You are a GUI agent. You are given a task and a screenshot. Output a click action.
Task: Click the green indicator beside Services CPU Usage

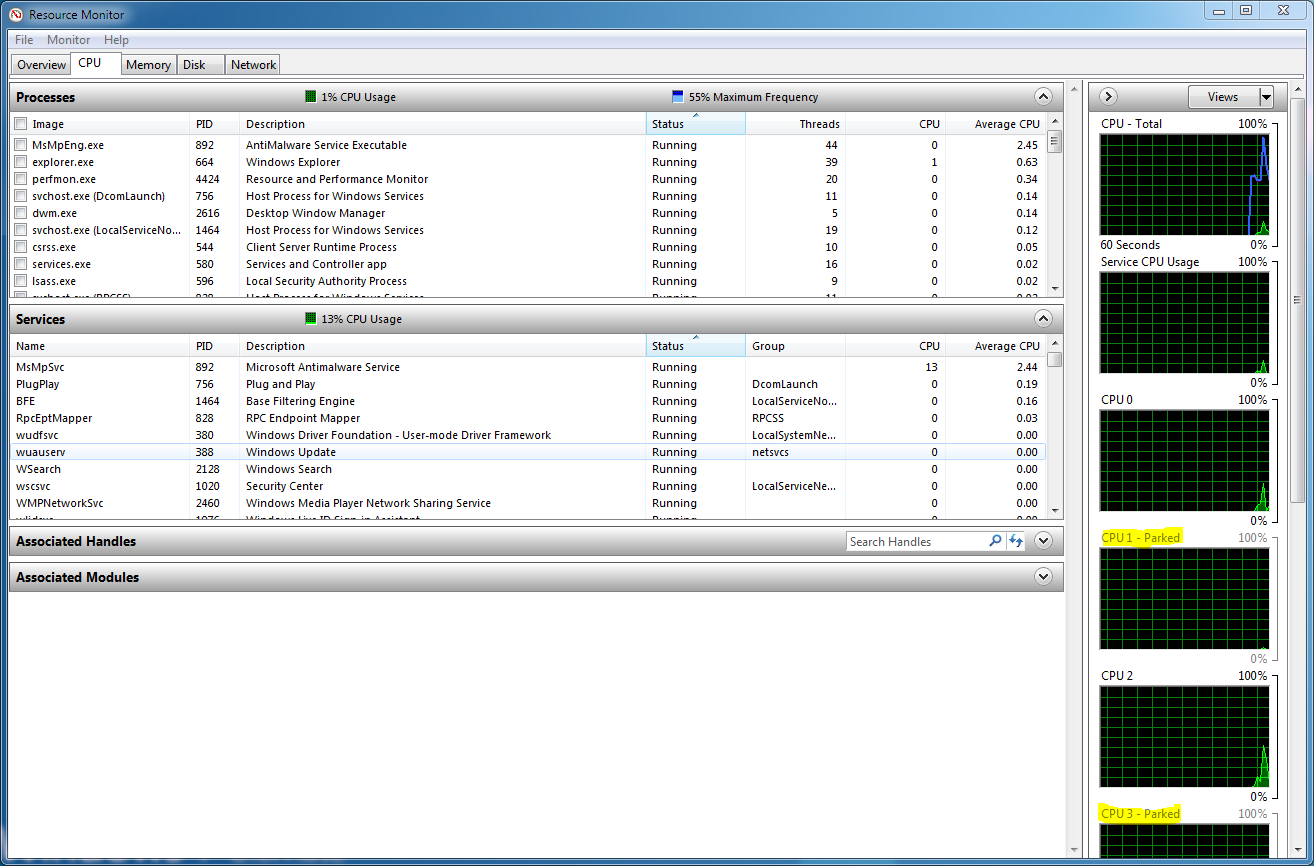point(309,318)
